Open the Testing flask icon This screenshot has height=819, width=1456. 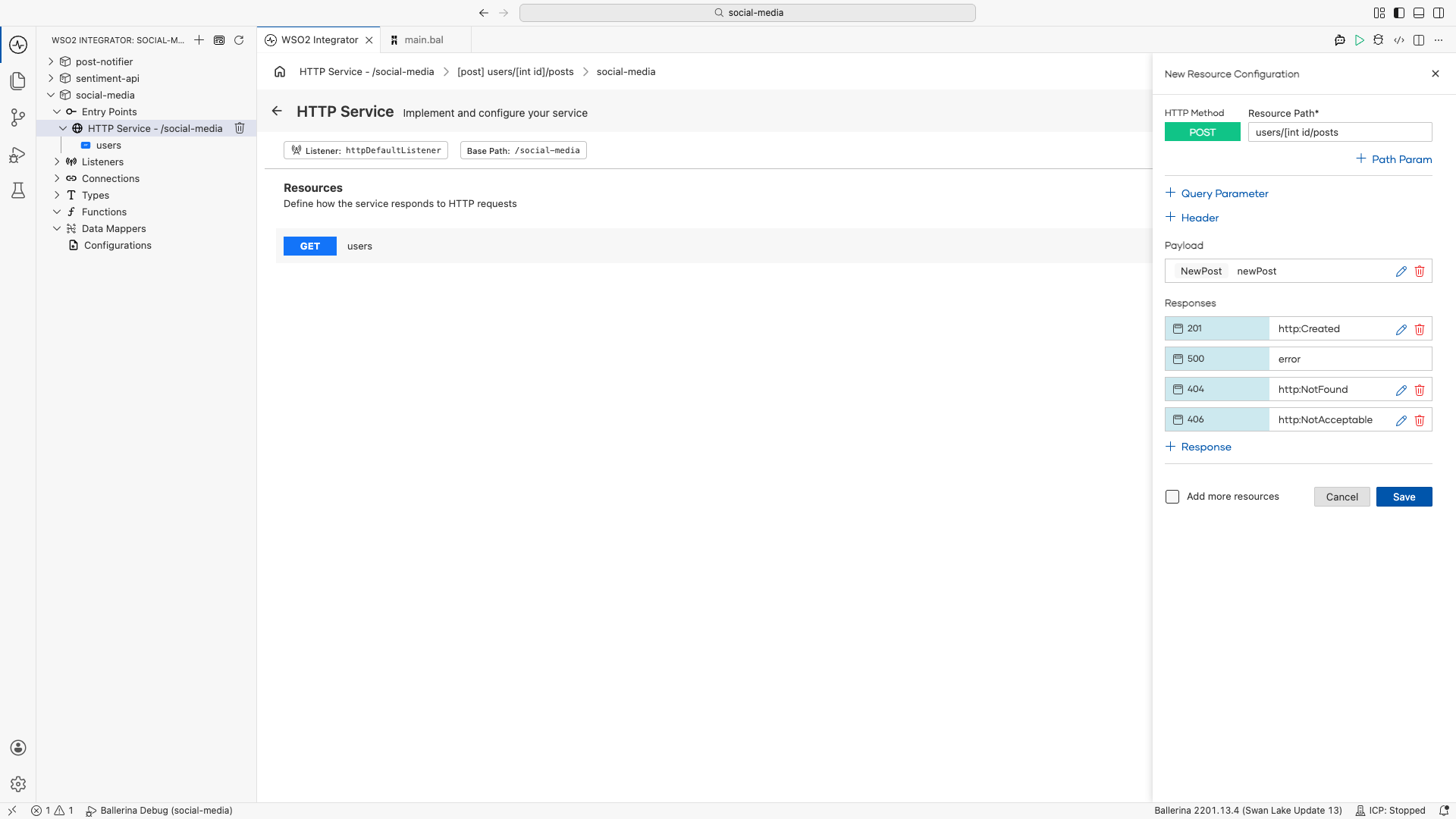click(18, 190)
